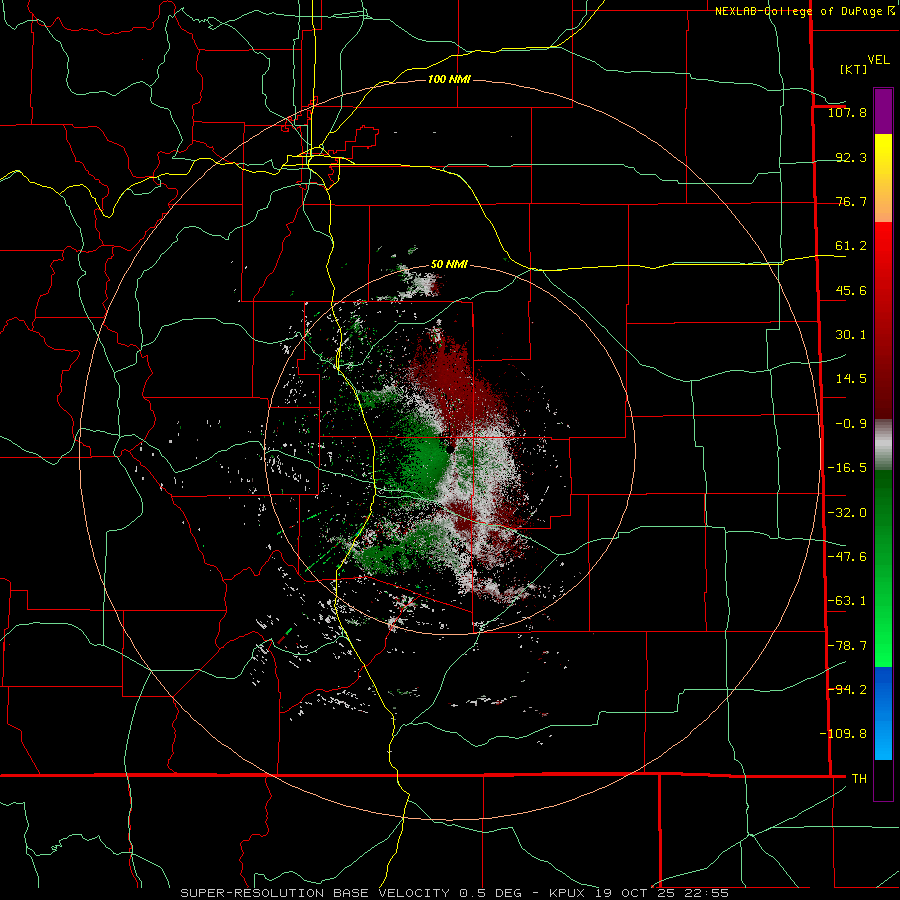Pick the purple top segment of color bar

pos(883,111)
